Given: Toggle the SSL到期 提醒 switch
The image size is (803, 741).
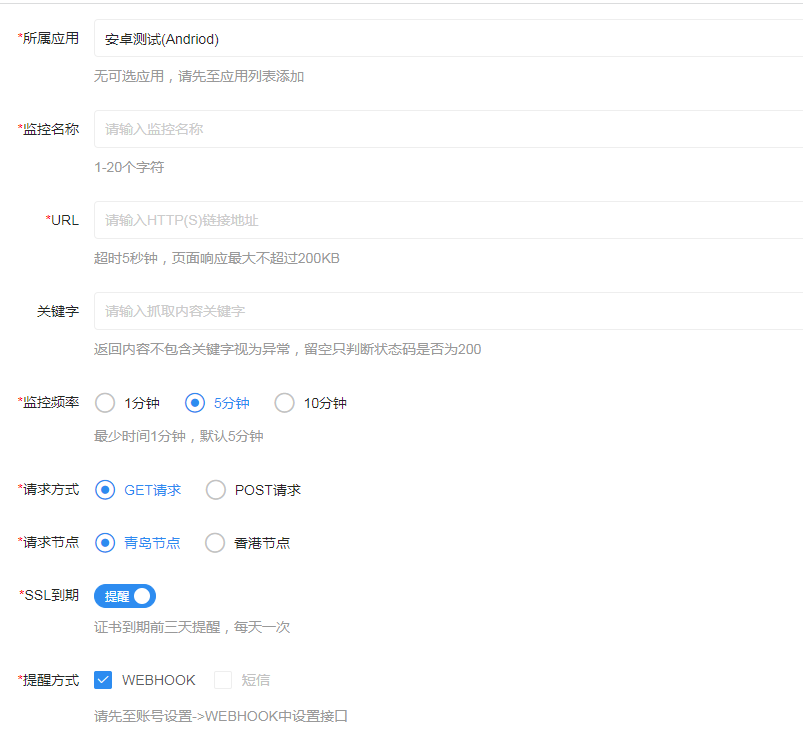Looking at the screenshot, I should [125, 596].
